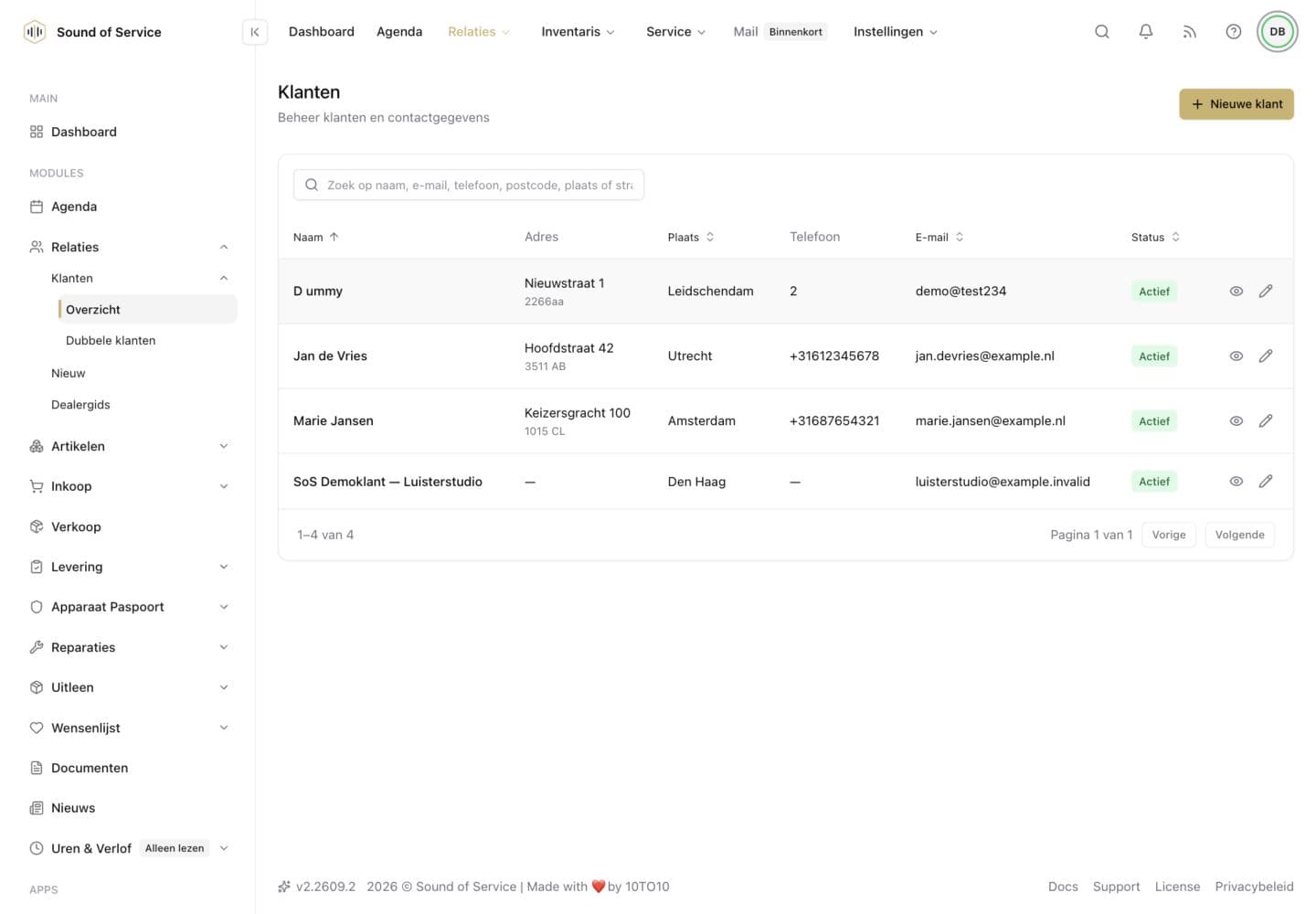This screenshot has width=1316, height=914.
Task: Open Agenda in top navigation
Action: tap(399, 32)
